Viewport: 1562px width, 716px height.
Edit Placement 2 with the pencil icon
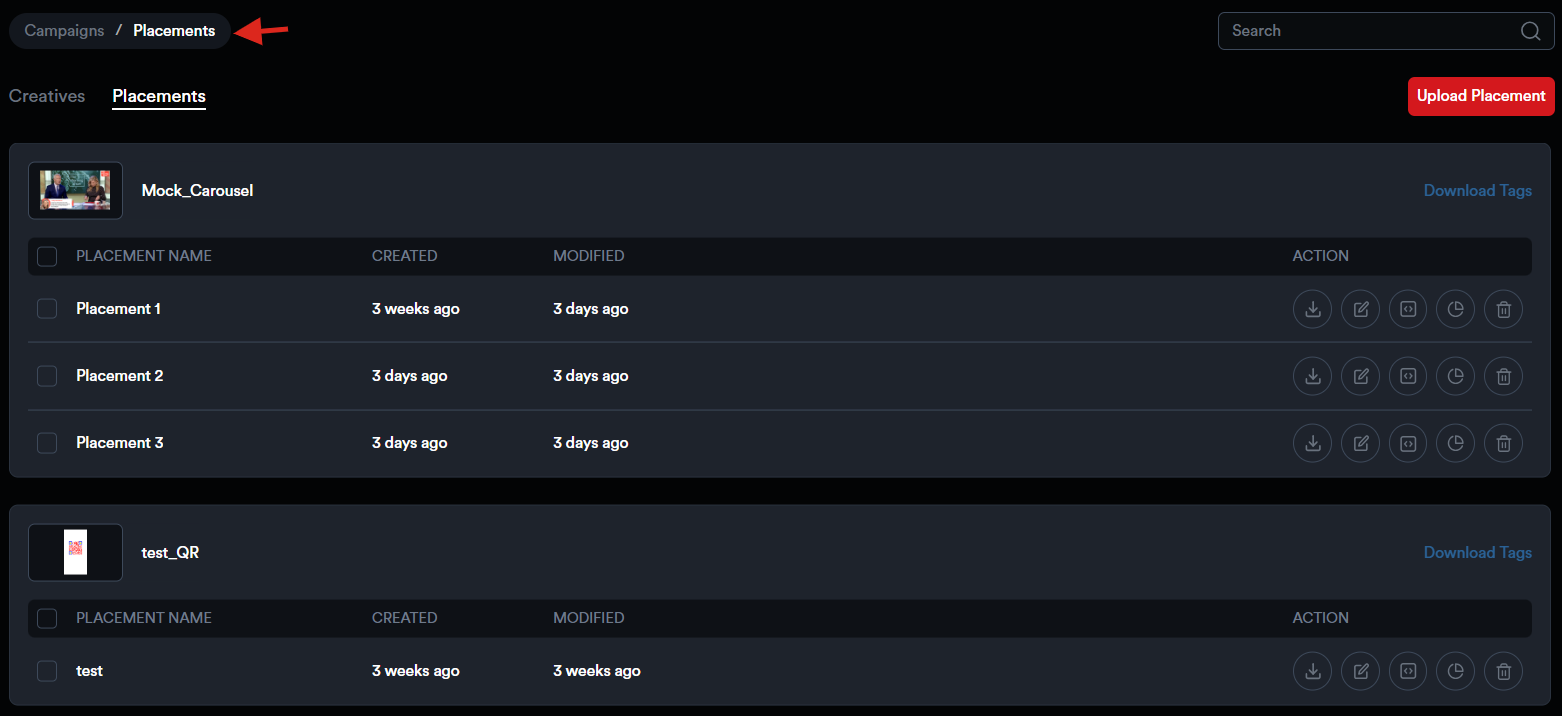click(1360, 376)
